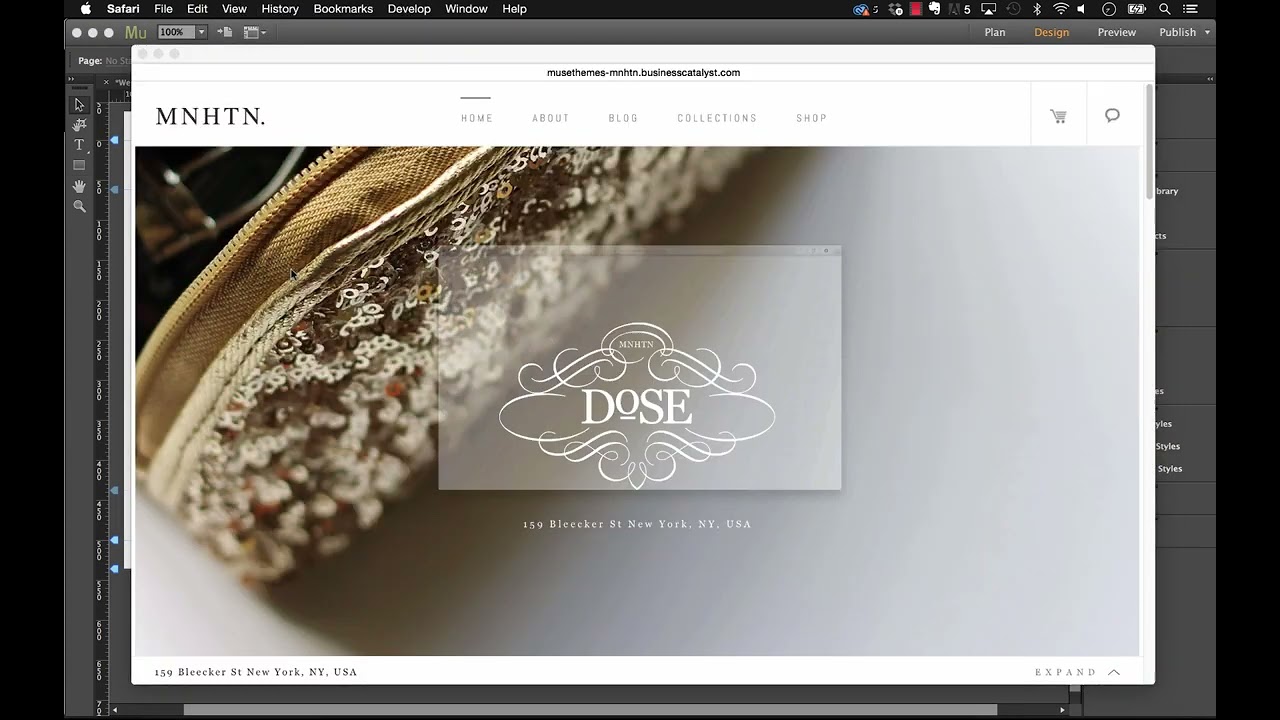Click the Evernote elephant menu bar icon

click(x=934, y=9)
